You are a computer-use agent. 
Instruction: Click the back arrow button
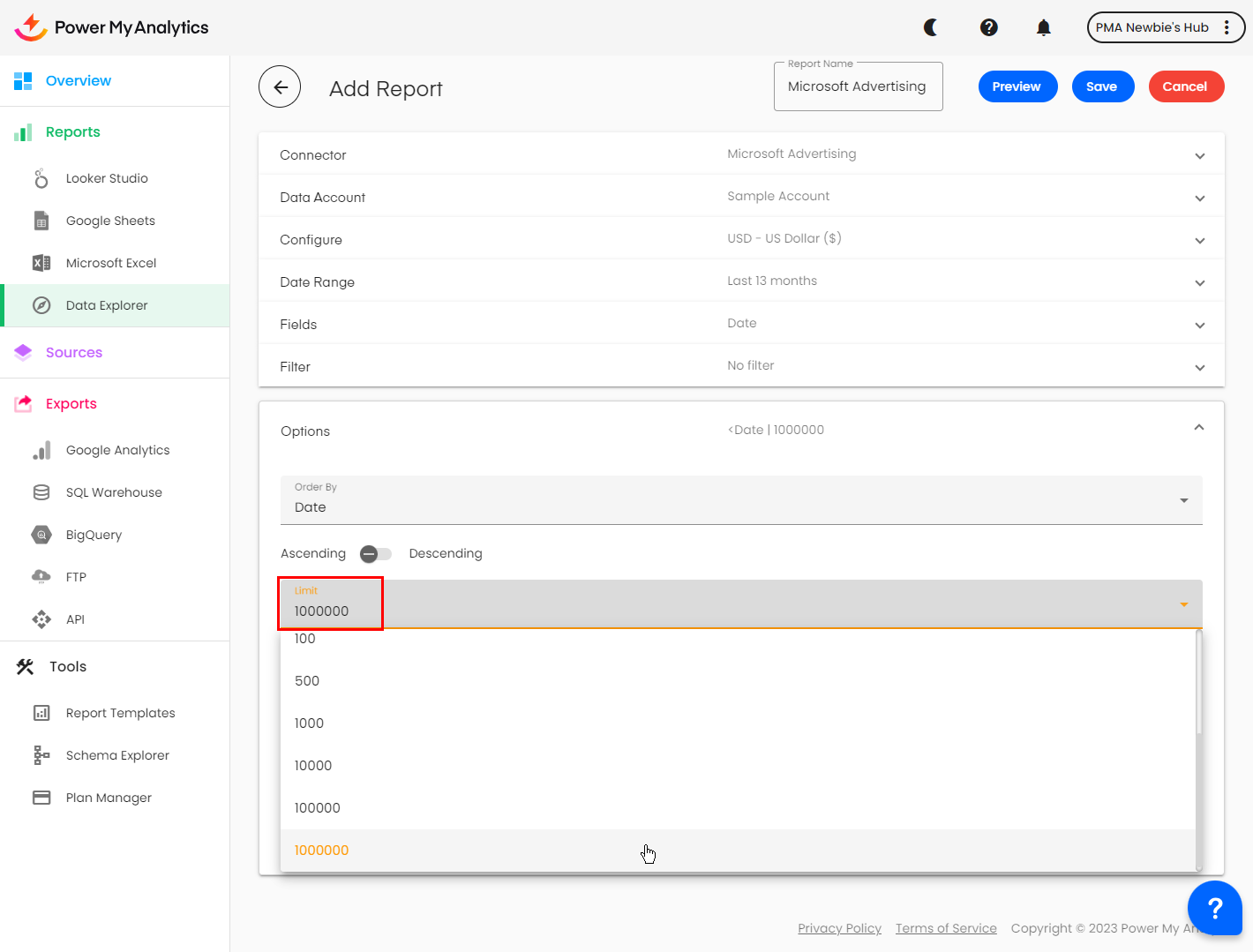[280, 86]
